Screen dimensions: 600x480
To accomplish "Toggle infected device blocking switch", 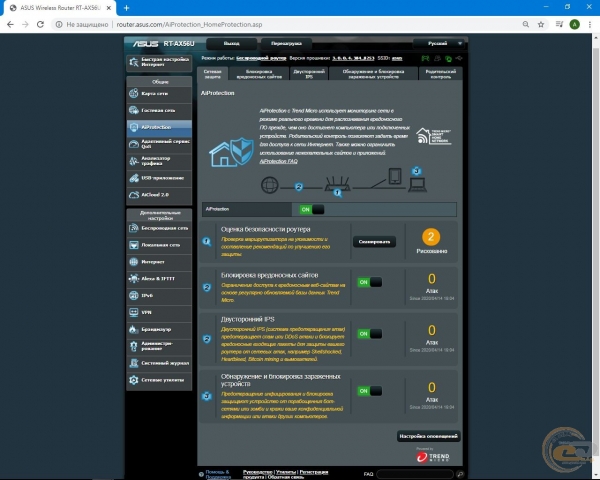I will pyautogui.click(x=370, y=391).
